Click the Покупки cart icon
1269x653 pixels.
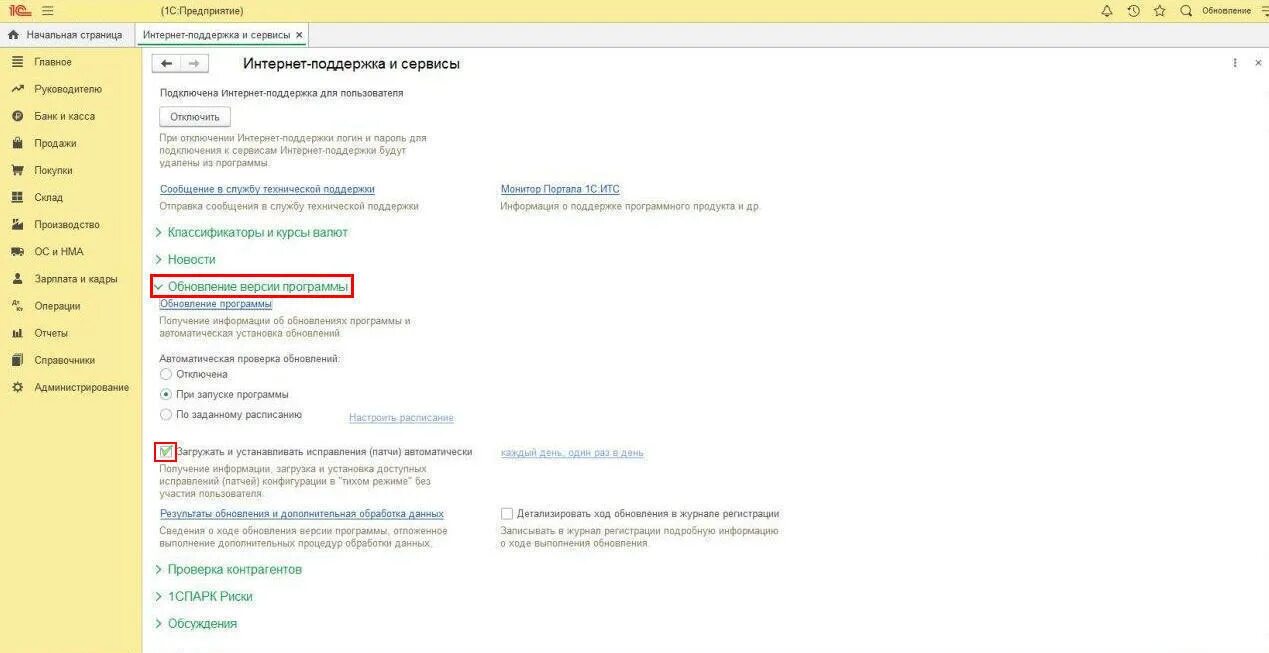click(17, 170)
